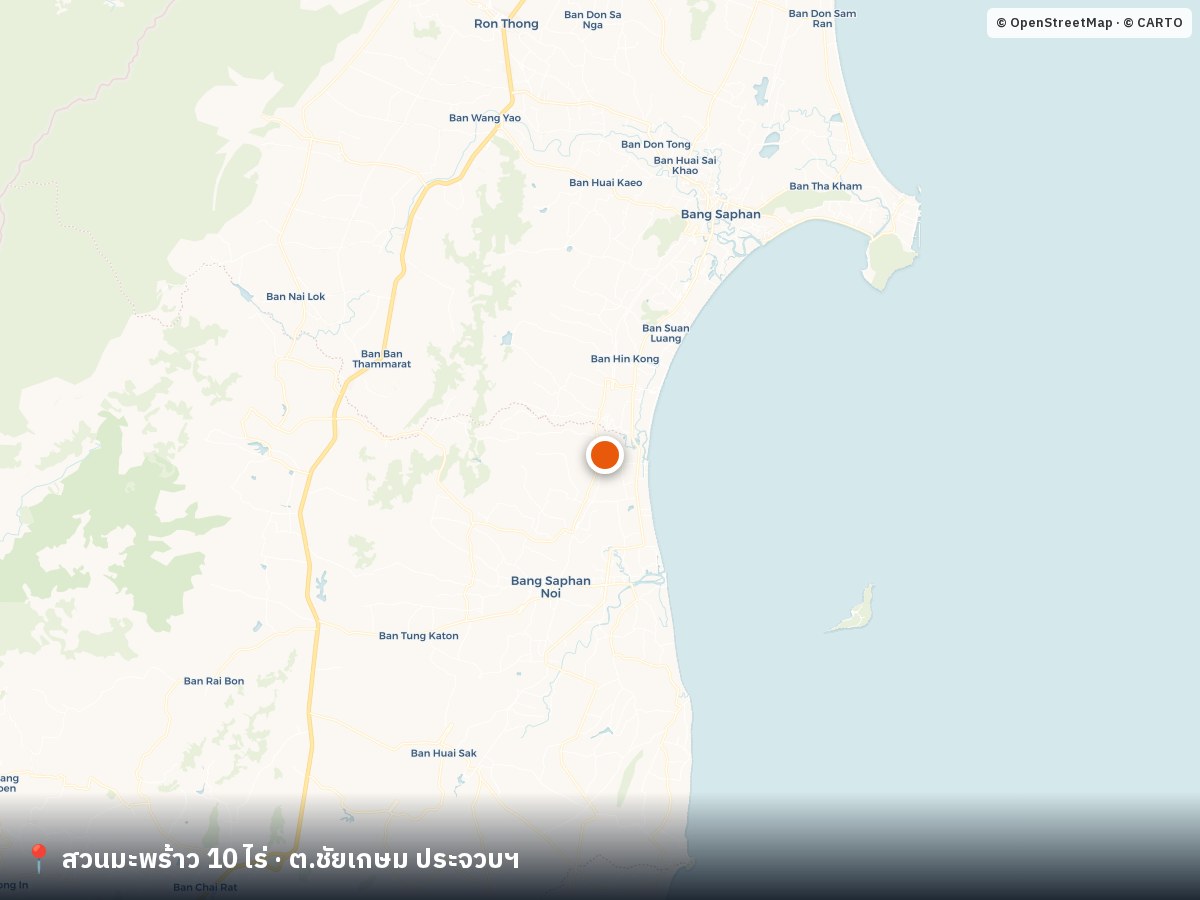Click the Ban Nai Lok label
Screen dimensions: 1200x900
tap(296, 297)
